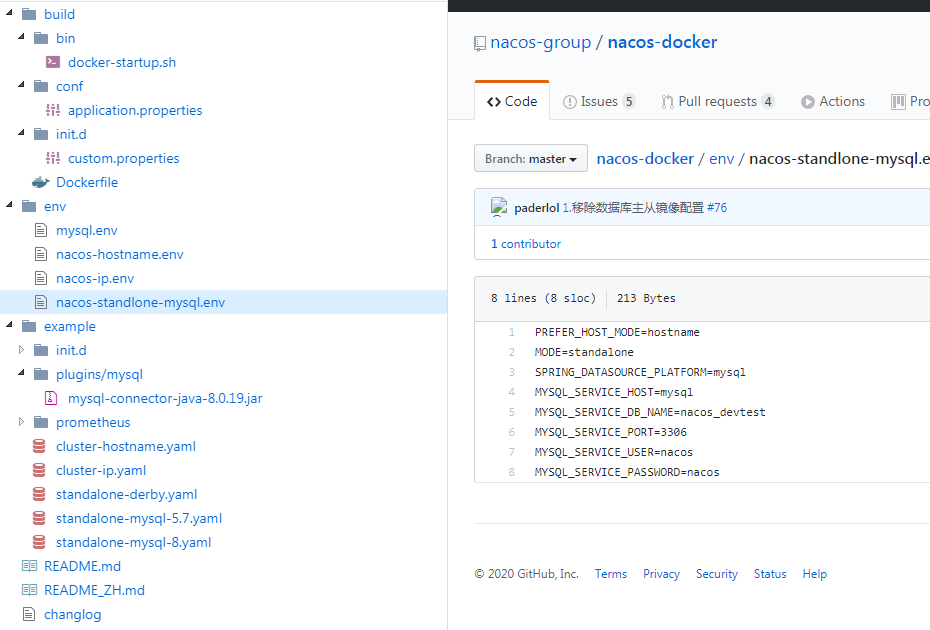Click the application.properties settings file icon
930x630 pixels.
coord(53,110)
